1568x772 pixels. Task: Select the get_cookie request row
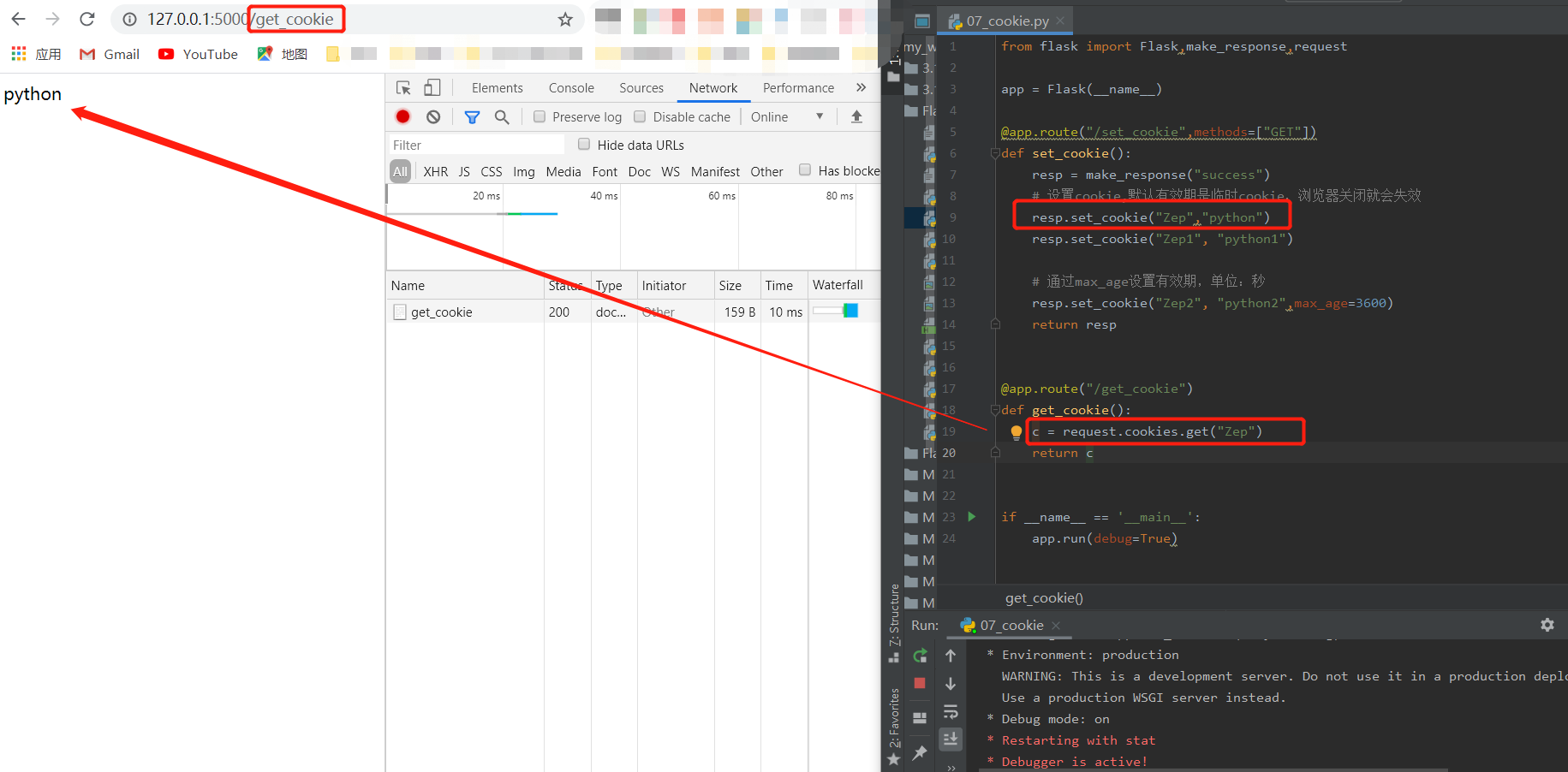tap(633, 312)
